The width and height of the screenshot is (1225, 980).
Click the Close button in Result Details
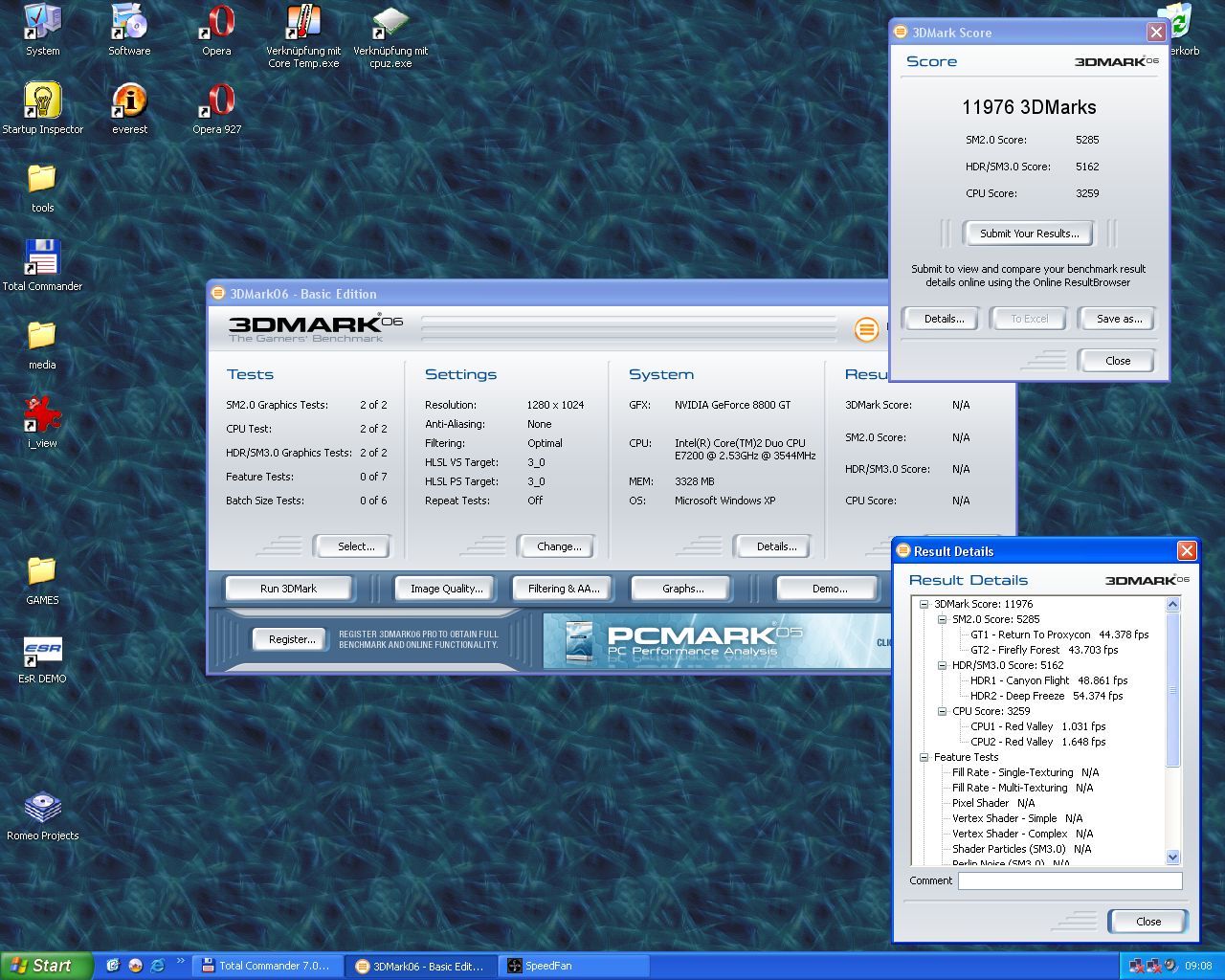point(1147,922)
